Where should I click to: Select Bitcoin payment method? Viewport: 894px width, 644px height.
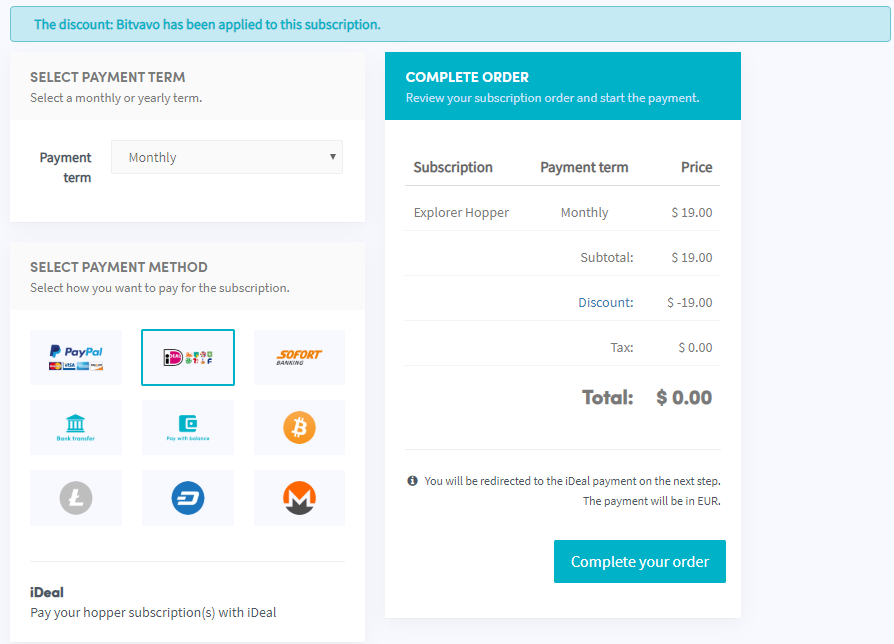pos(299,427)
